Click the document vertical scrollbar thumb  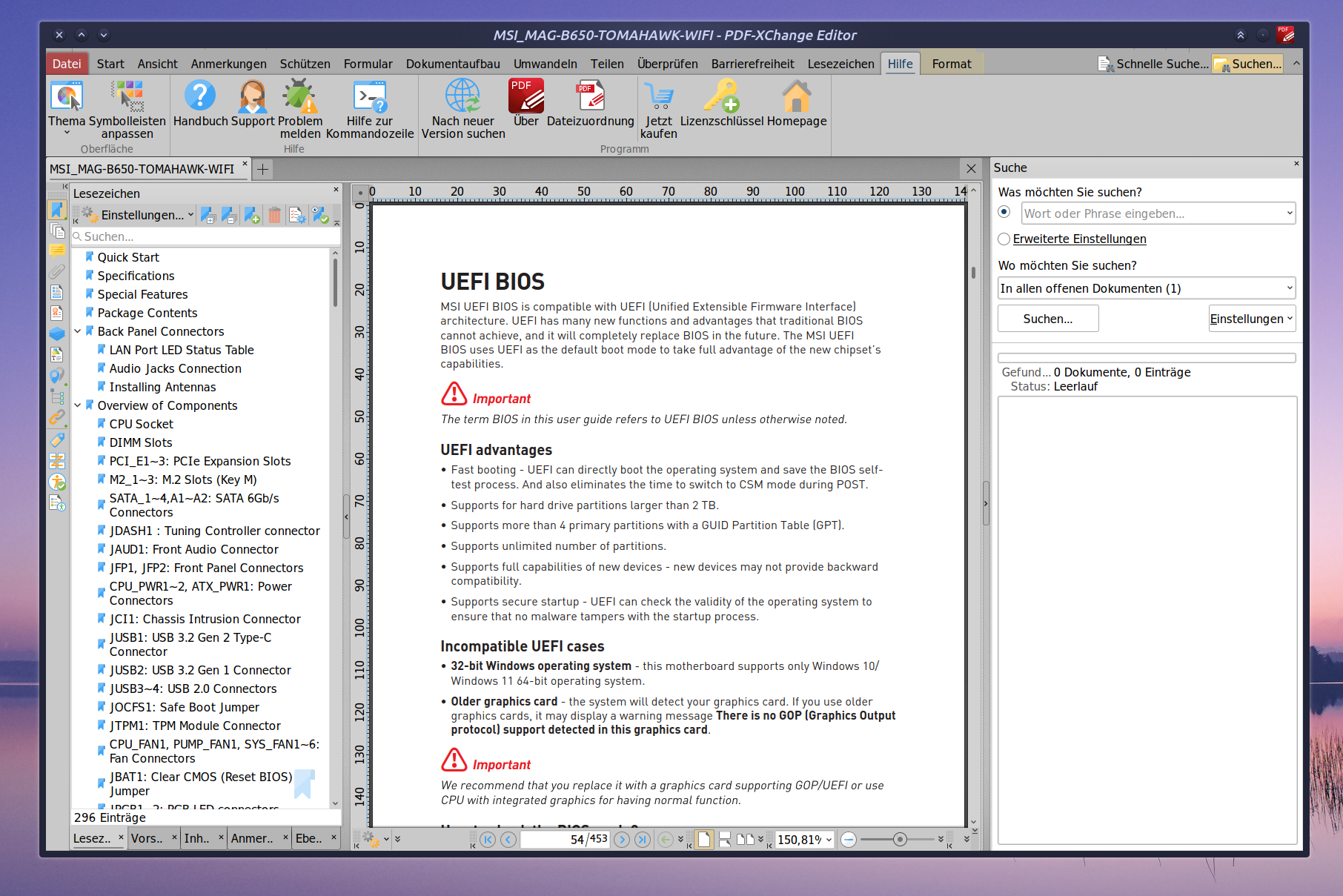[973, 272]
